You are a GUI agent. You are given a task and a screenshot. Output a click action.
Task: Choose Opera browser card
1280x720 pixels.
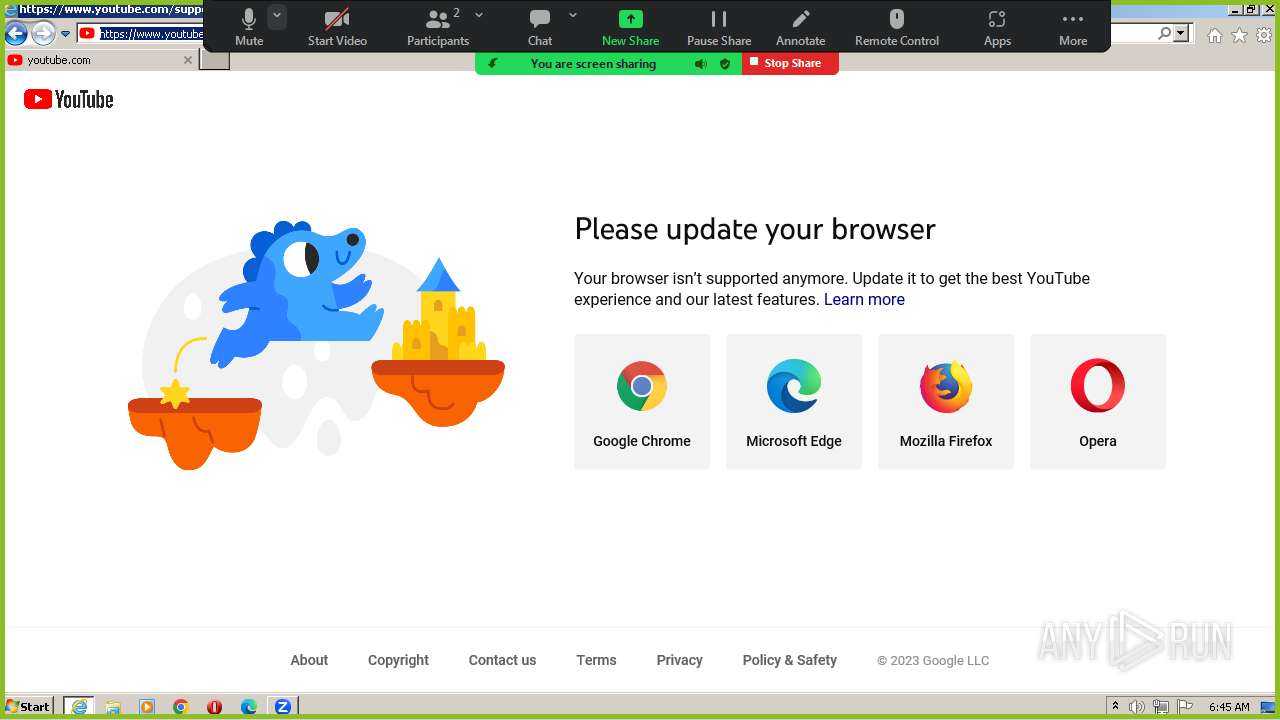[1098, 402]
